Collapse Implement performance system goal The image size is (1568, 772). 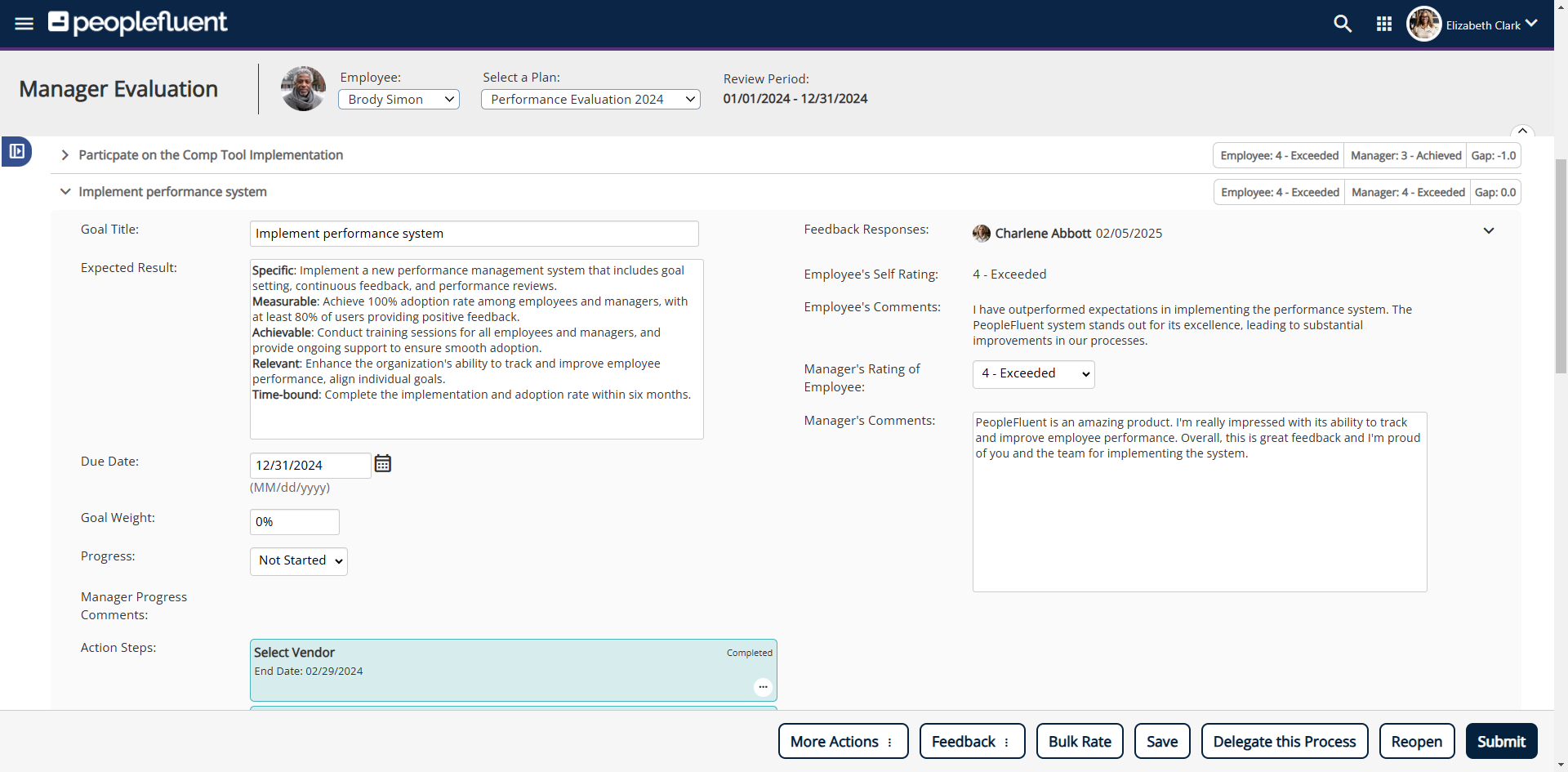(x=65, y=192)
